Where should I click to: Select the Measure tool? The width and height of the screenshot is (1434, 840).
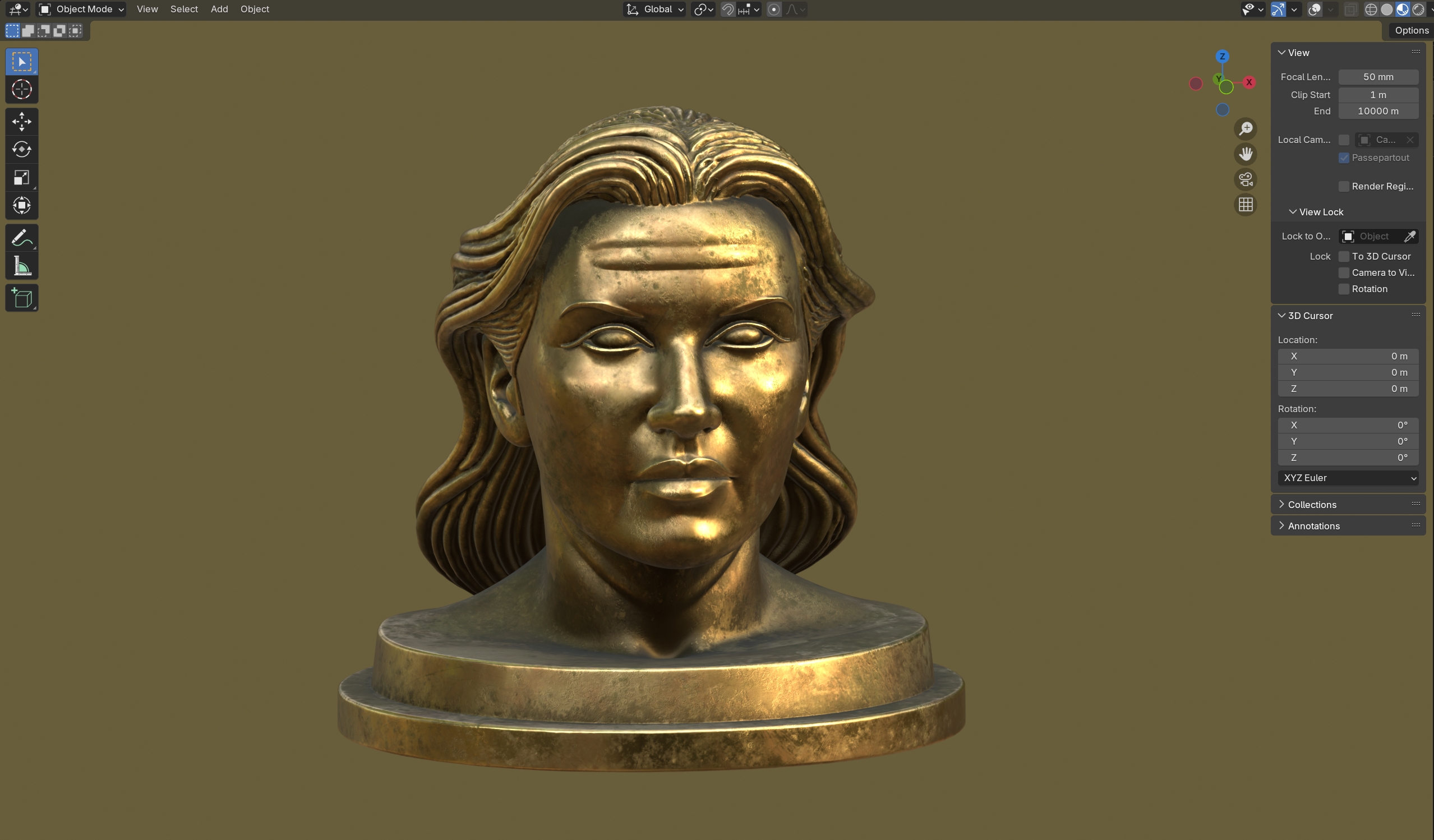(x=22, y=266)
